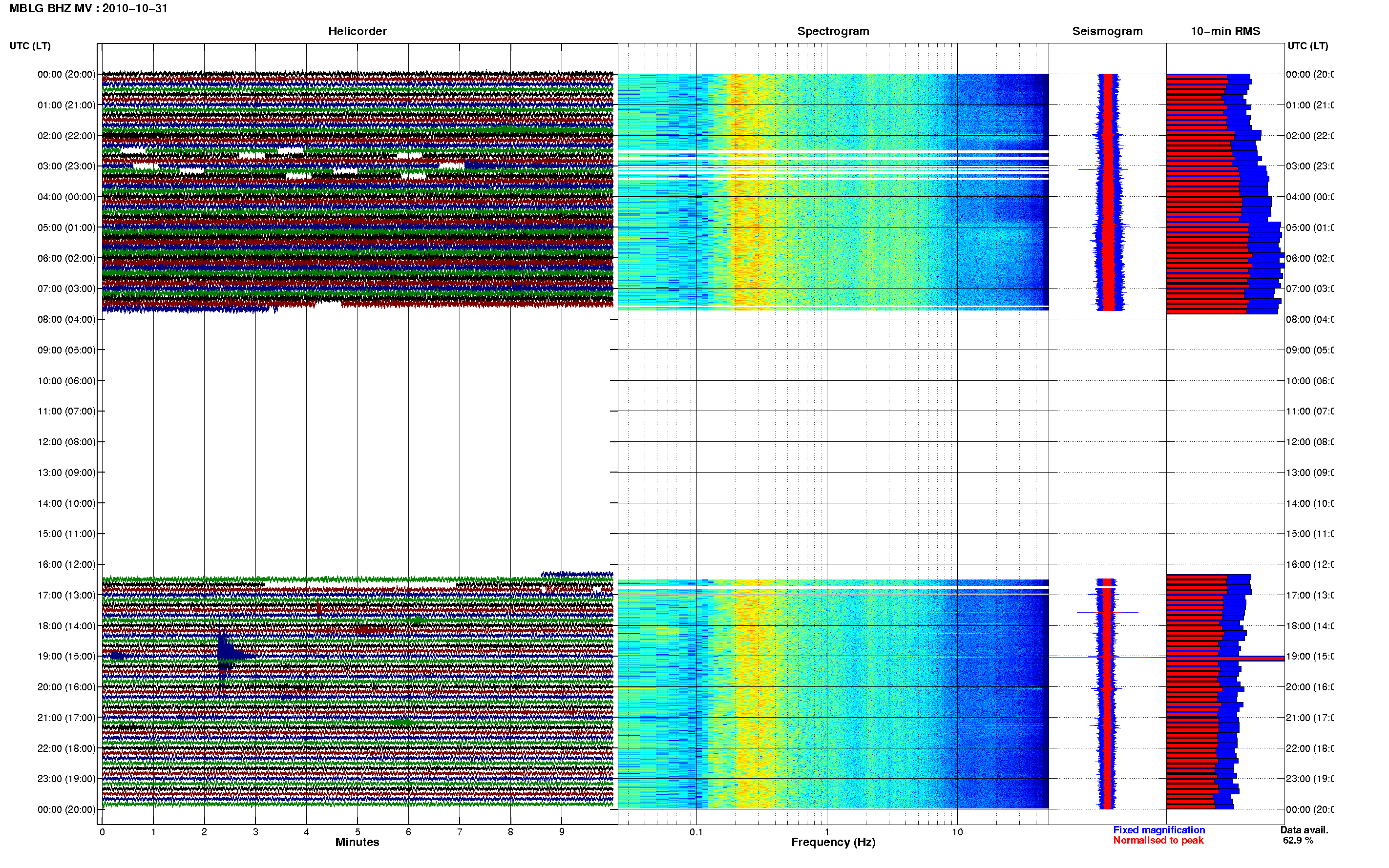Click the left '10:00 (06:00)' time label
Image resolution: width=1389 pixels, height=868 pixels.
coord(66,381)
